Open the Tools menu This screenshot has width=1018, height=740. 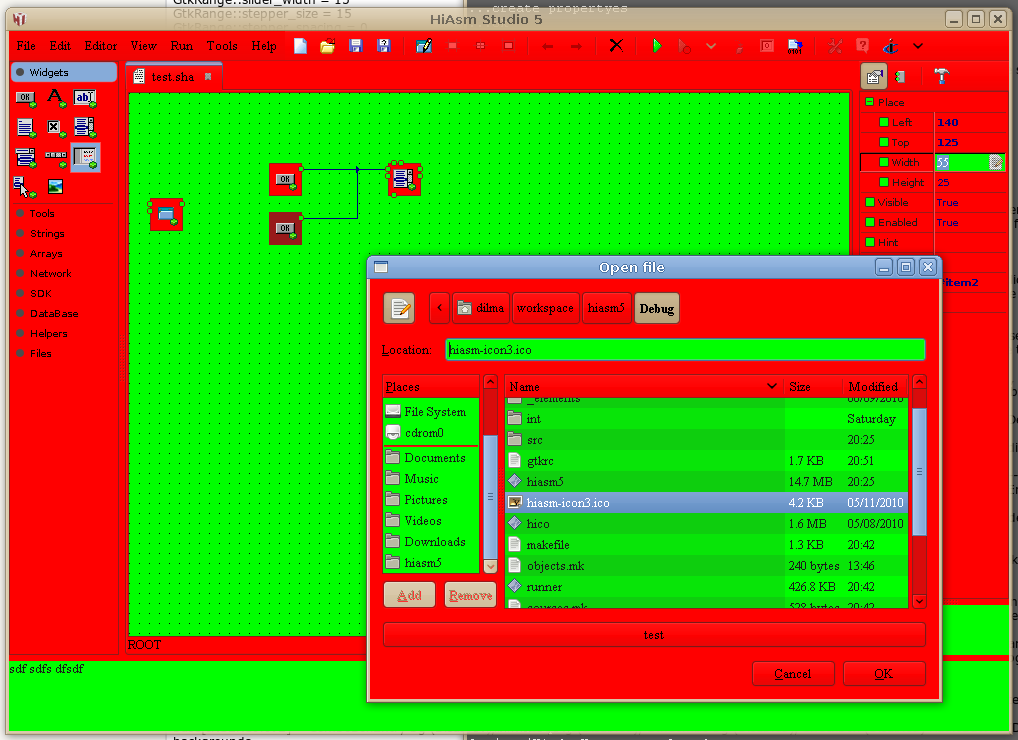222,46
